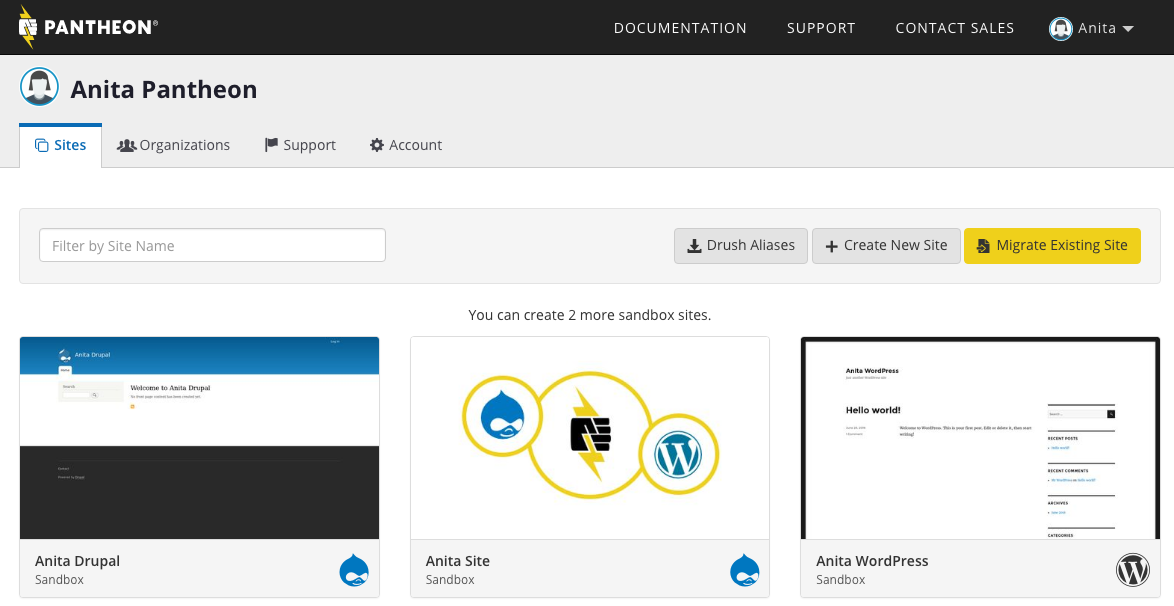This screenshot has width=1174, height=606.
Task: Click Contact Sales in top navigation
Action: point(954,28)
